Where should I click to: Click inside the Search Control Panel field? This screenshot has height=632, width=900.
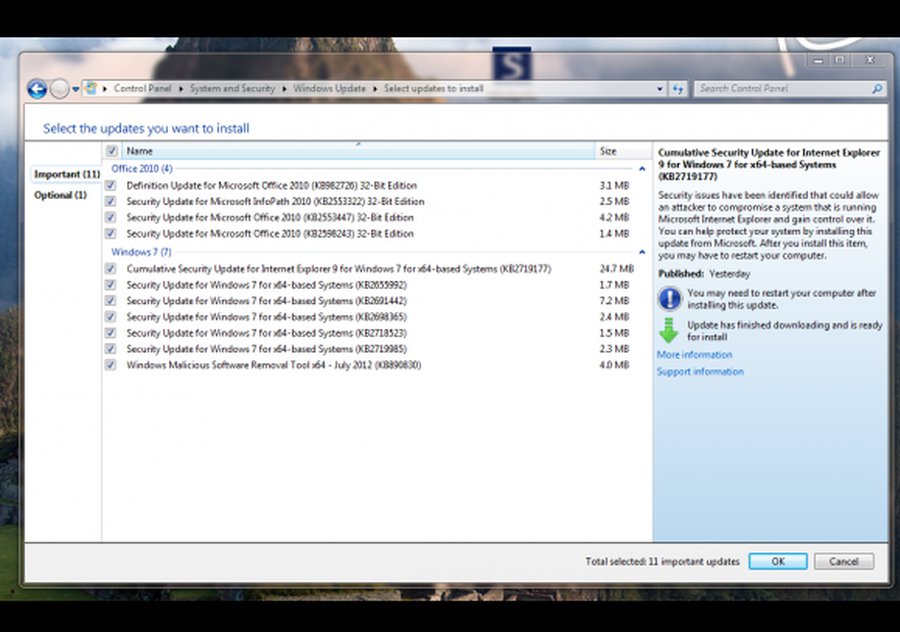tap(780, 89)
